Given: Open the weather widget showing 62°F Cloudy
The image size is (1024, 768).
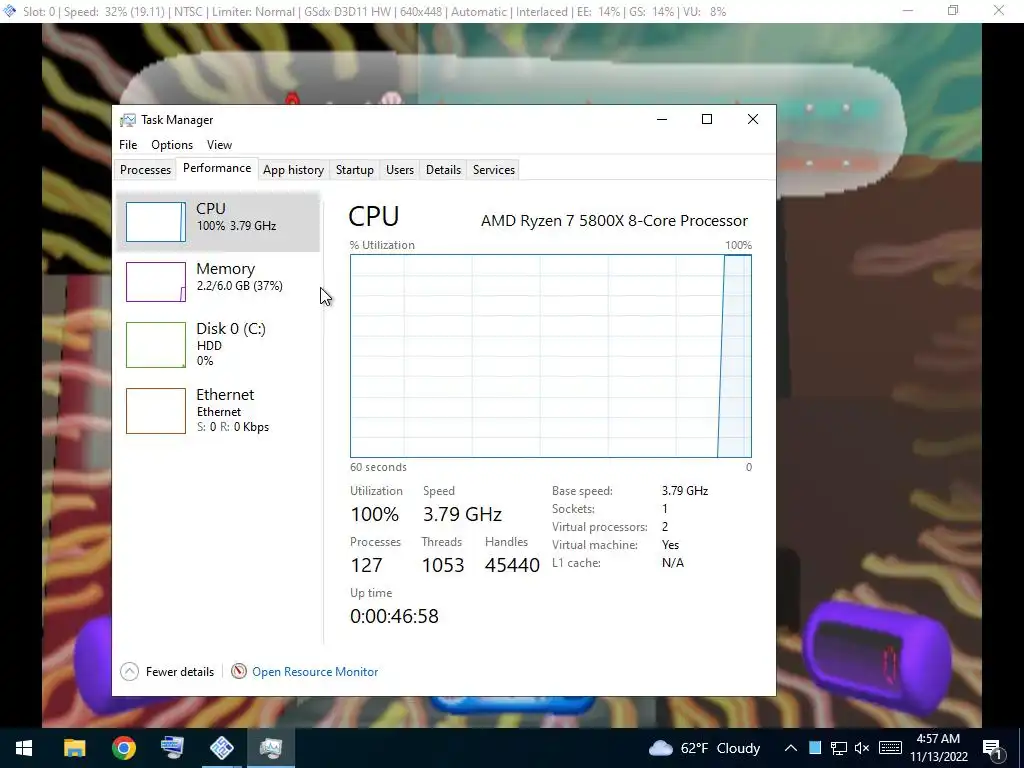Looking at the screenshot, I should [x=705, y=748].
